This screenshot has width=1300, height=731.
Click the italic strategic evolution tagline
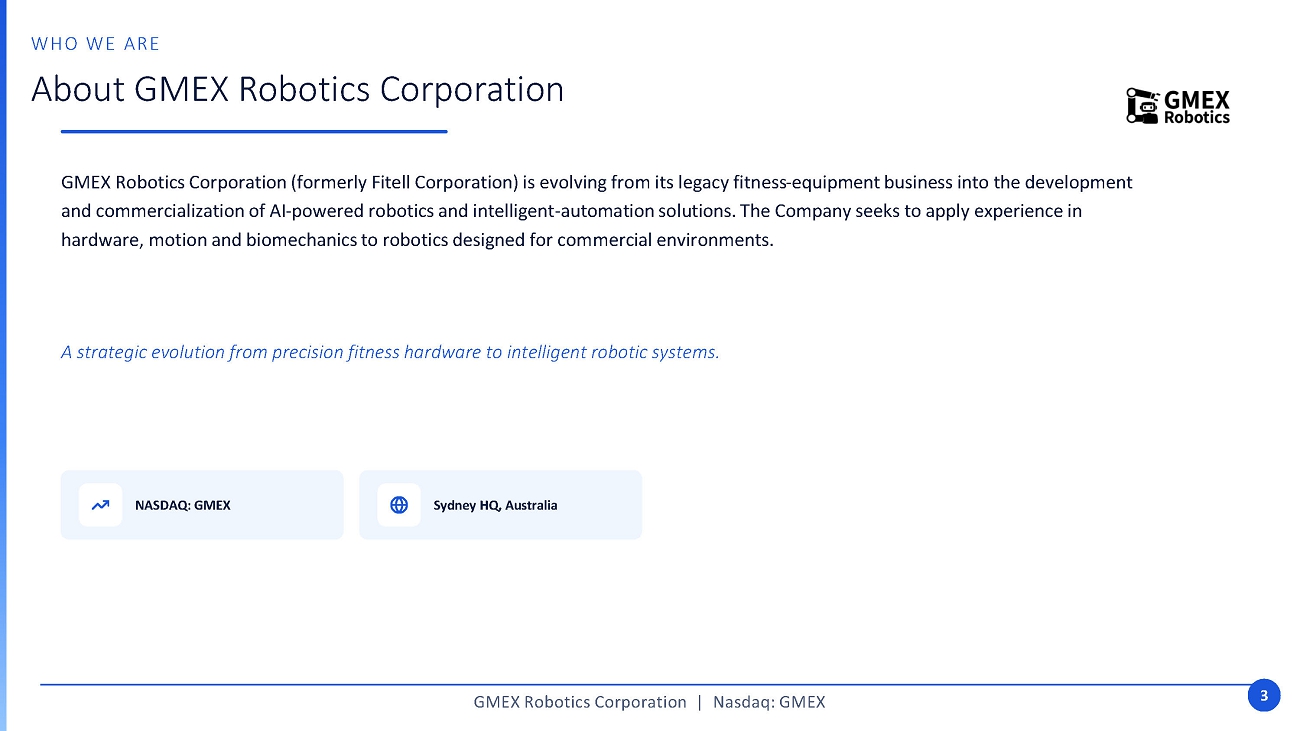tap(390, 352)
